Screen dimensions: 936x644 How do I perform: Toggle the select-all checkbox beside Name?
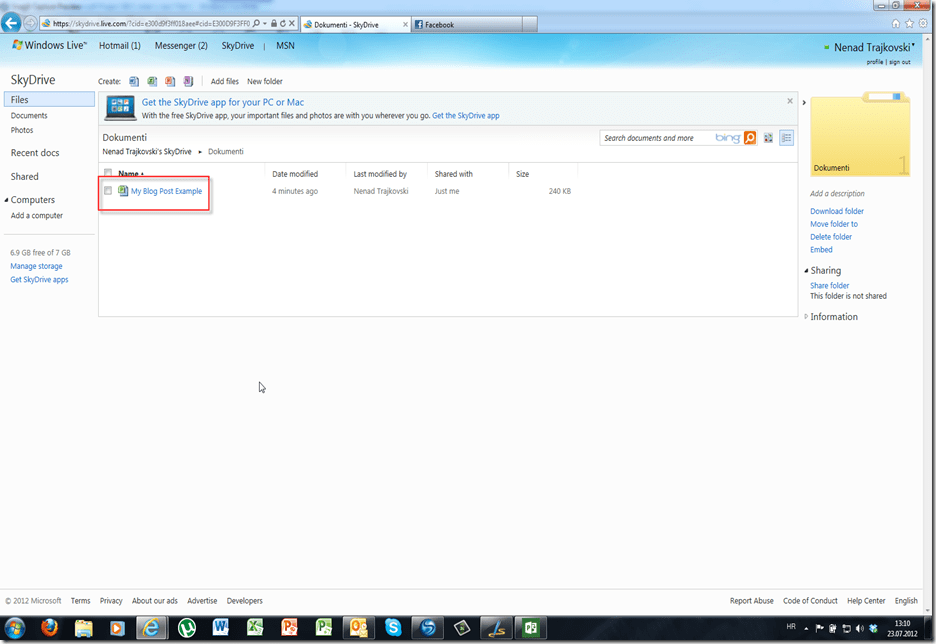click(x=108, y=173)
